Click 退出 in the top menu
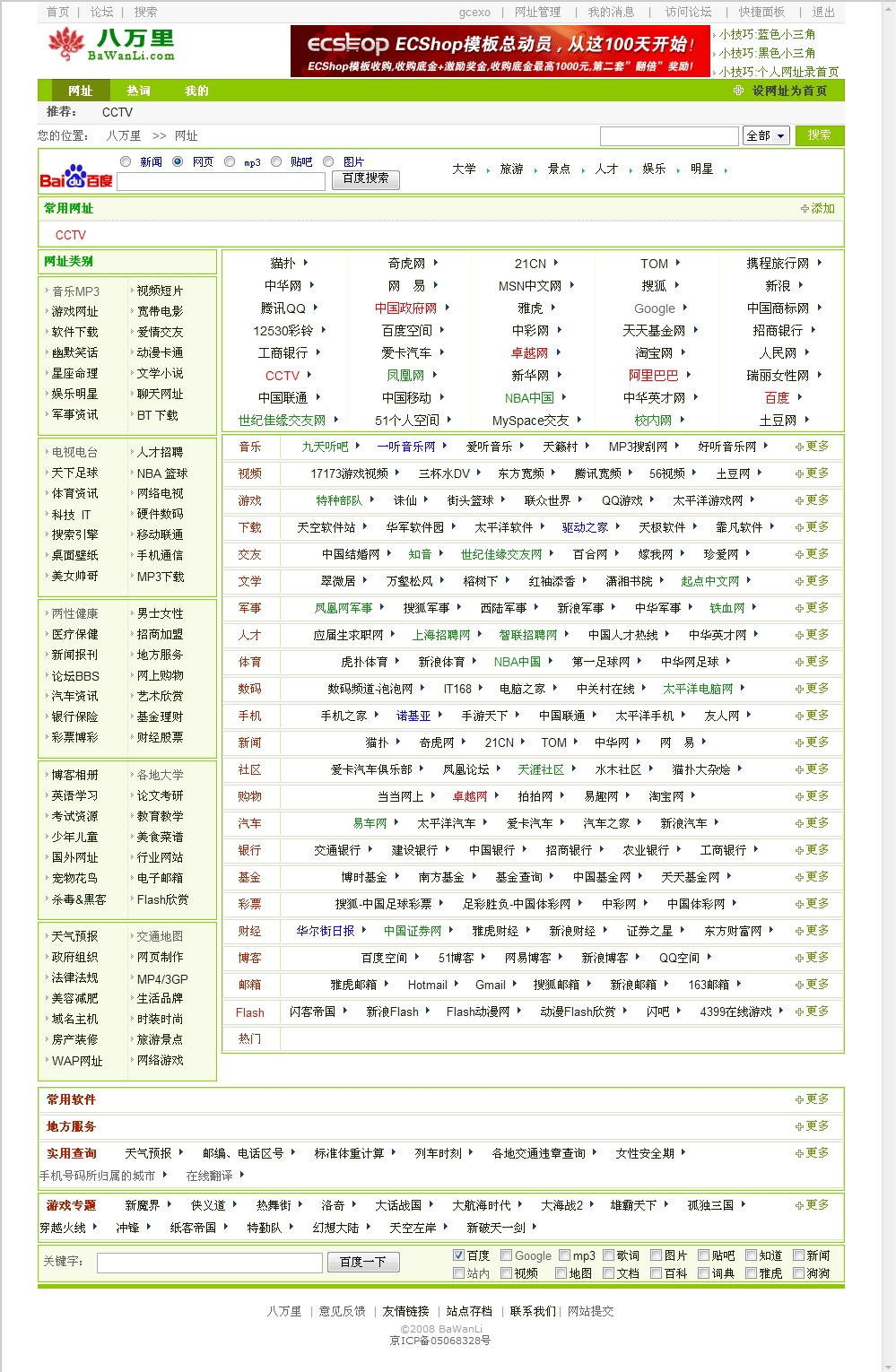Image resolution: width=896 pixels, height=1372 pixels. tap(823, 12)
